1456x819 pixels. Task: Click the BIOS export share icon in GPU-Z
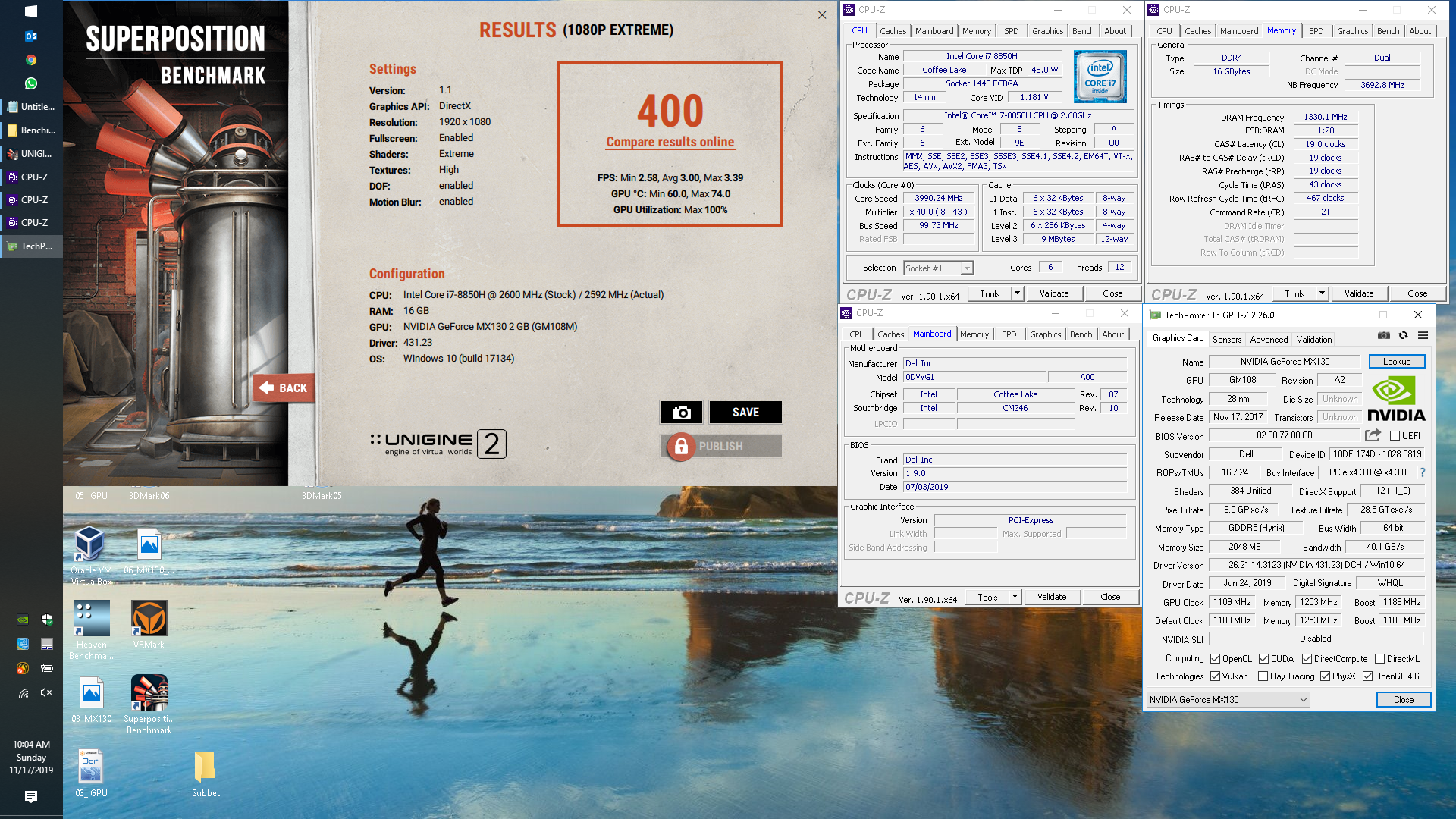(x=1373, y=435)
